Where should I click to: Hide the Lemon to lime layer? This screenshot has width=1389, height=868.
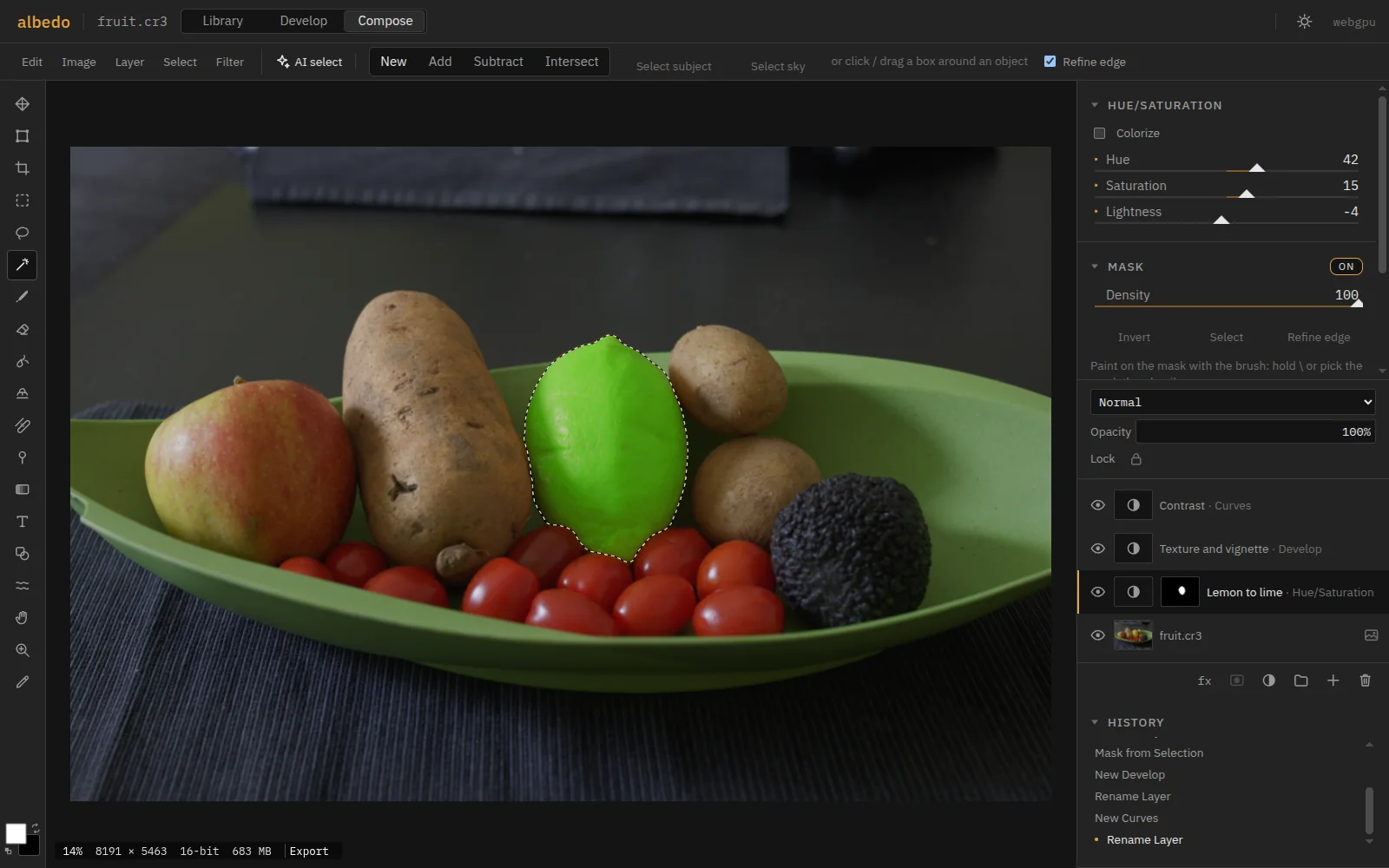(x=1097, y=592)
